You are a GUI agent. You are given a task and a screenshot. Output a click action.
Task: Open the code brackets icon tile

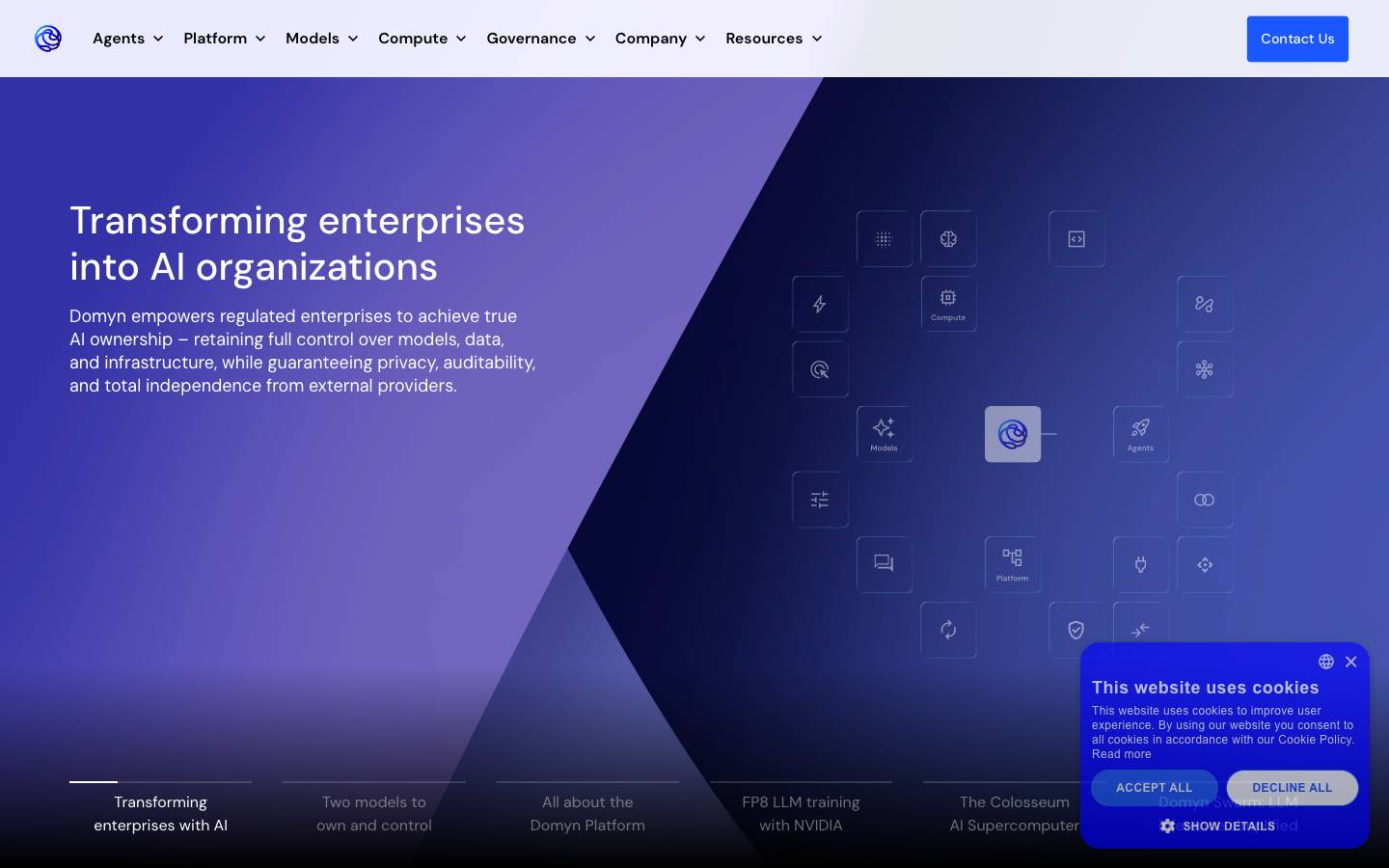[x=1076, y=239]
